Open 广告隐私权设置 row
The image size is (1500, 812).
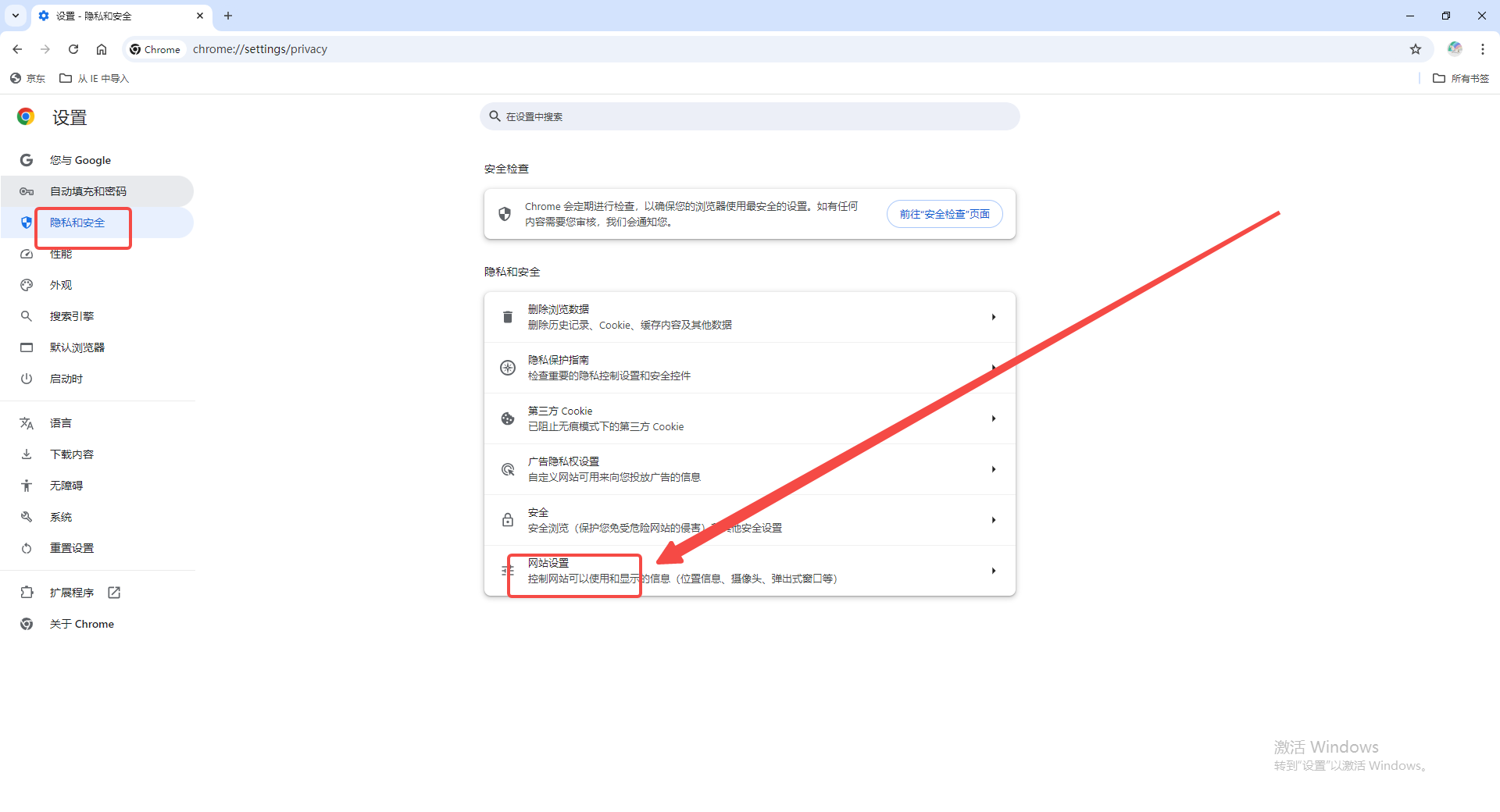click(750, 469)
